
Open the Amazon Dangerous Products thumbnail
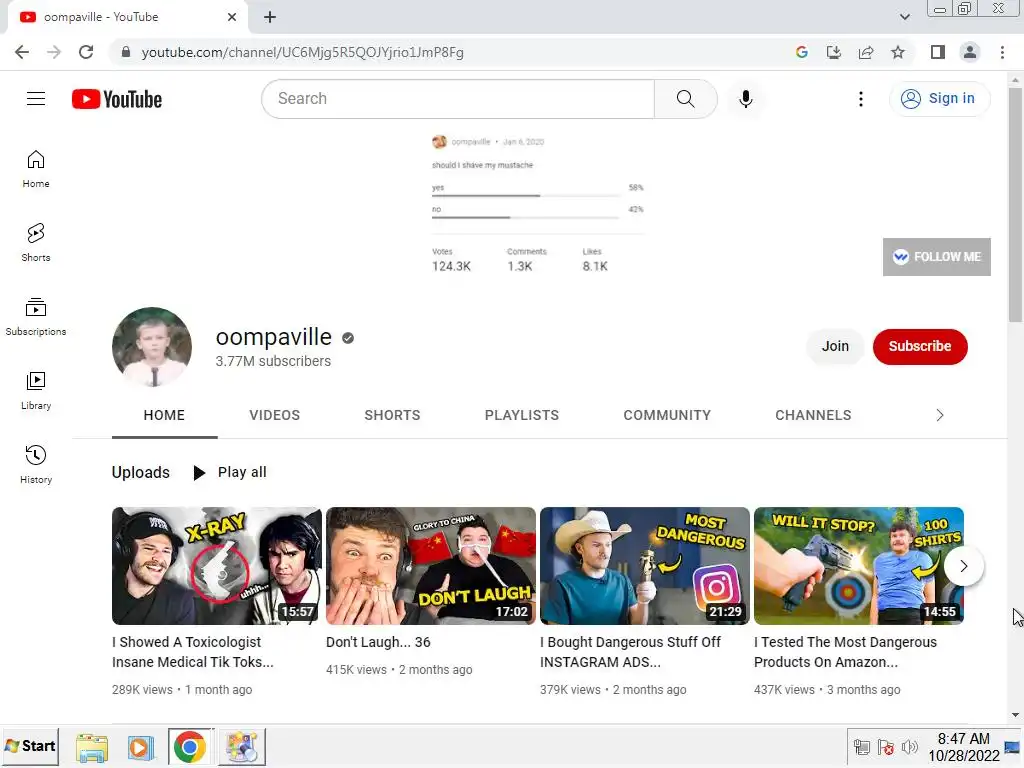[x=859, y=566]
